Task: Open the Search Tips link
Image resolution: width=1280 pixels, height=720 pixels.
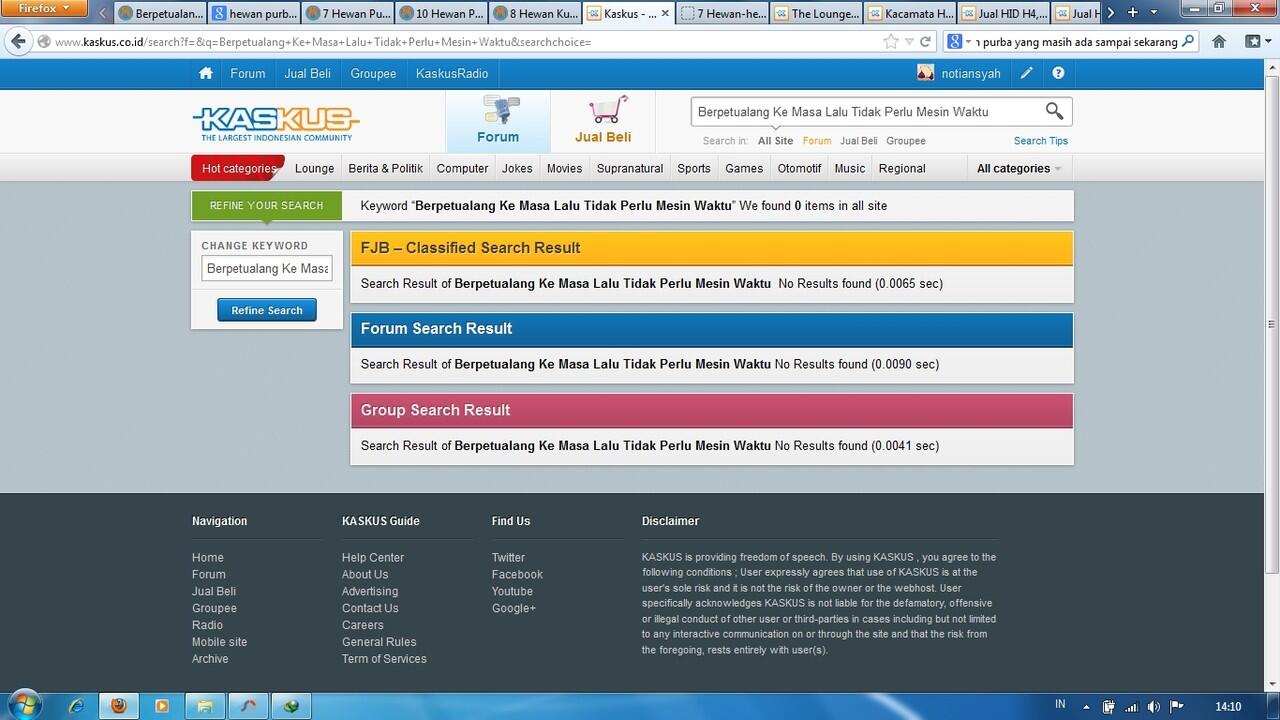Action: coord(1041,141)
